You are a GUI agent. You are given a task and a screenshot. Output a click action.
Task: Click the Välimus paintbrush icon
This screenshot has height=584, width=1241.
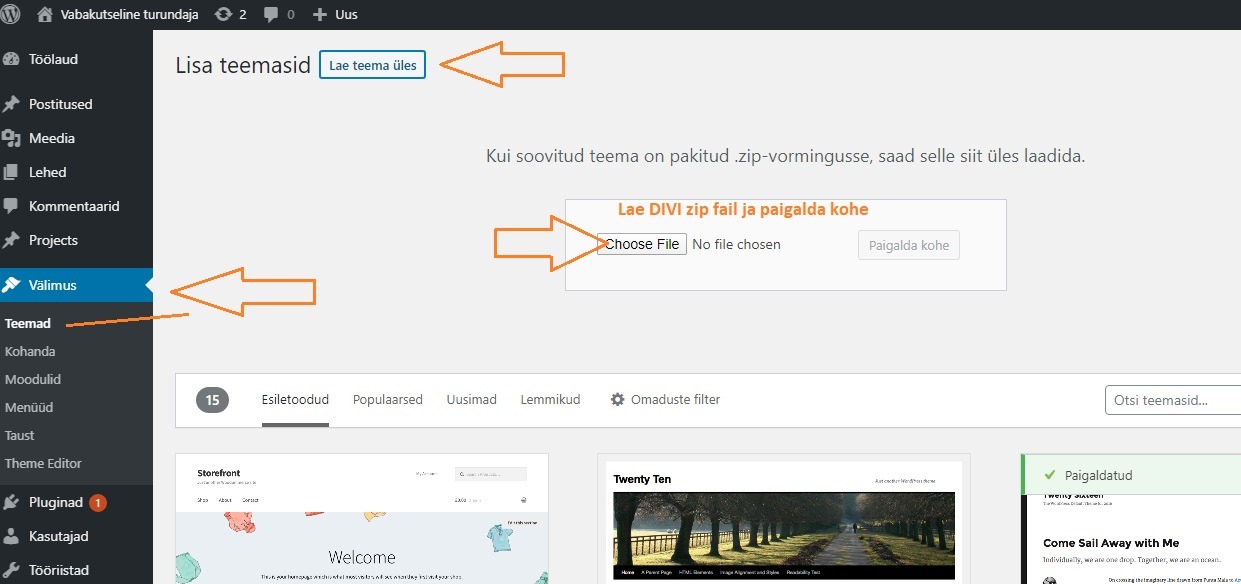click(x=12, y=285)
